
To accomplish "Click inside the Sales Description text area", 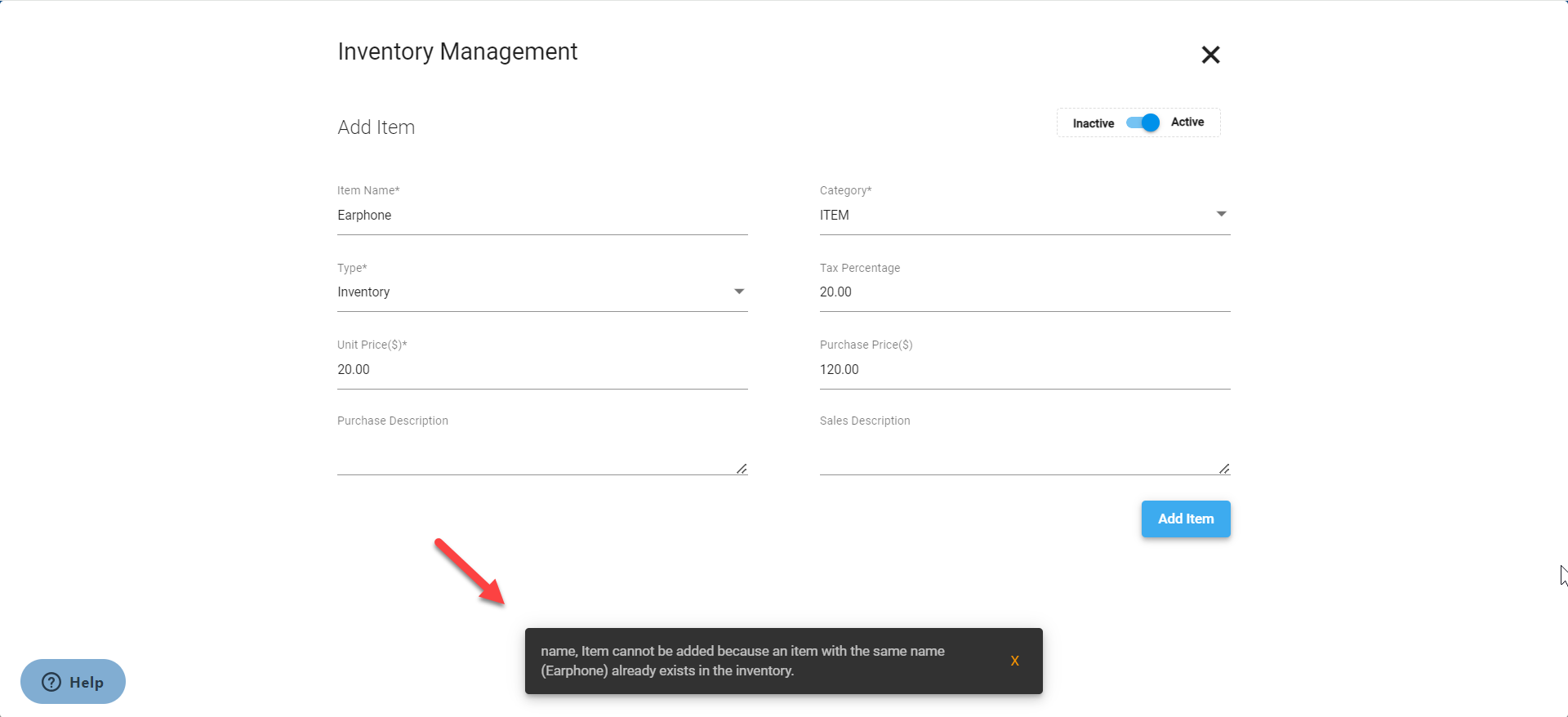I will 1018,454.
